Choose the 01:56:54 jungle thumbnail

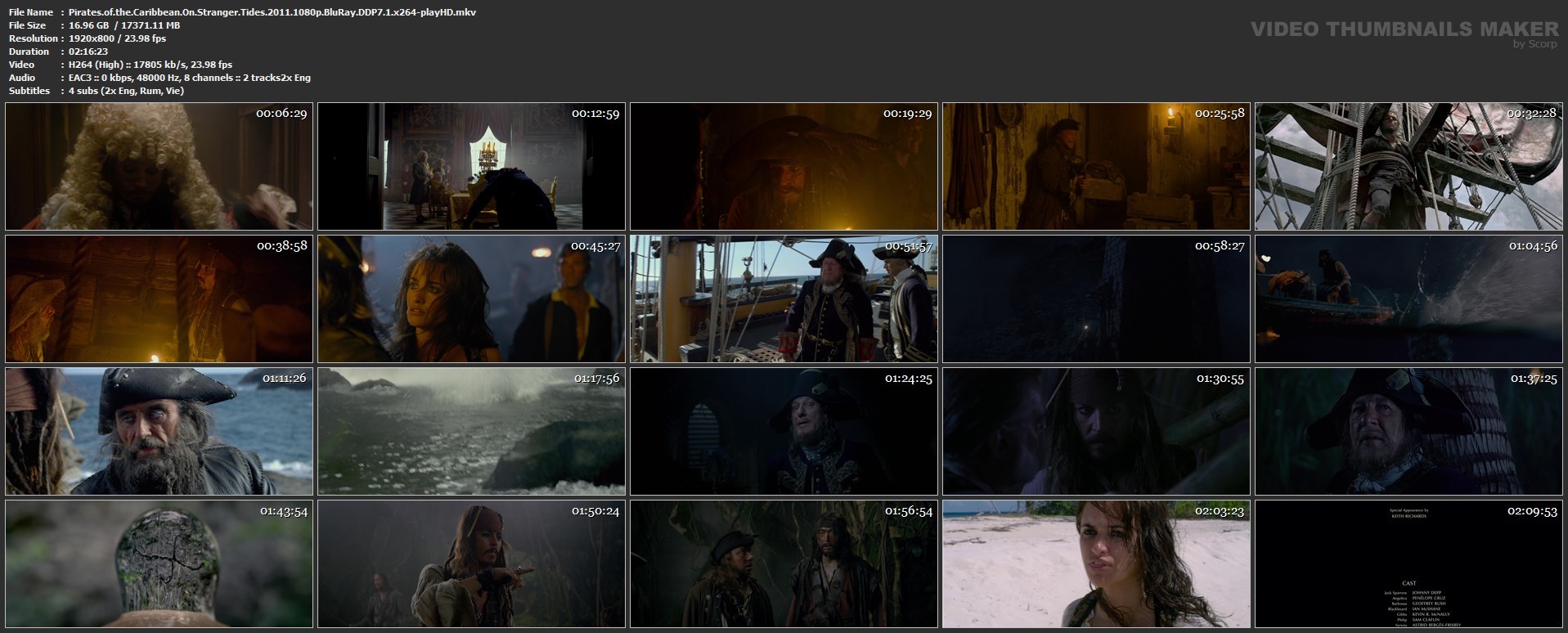point(784,563)
